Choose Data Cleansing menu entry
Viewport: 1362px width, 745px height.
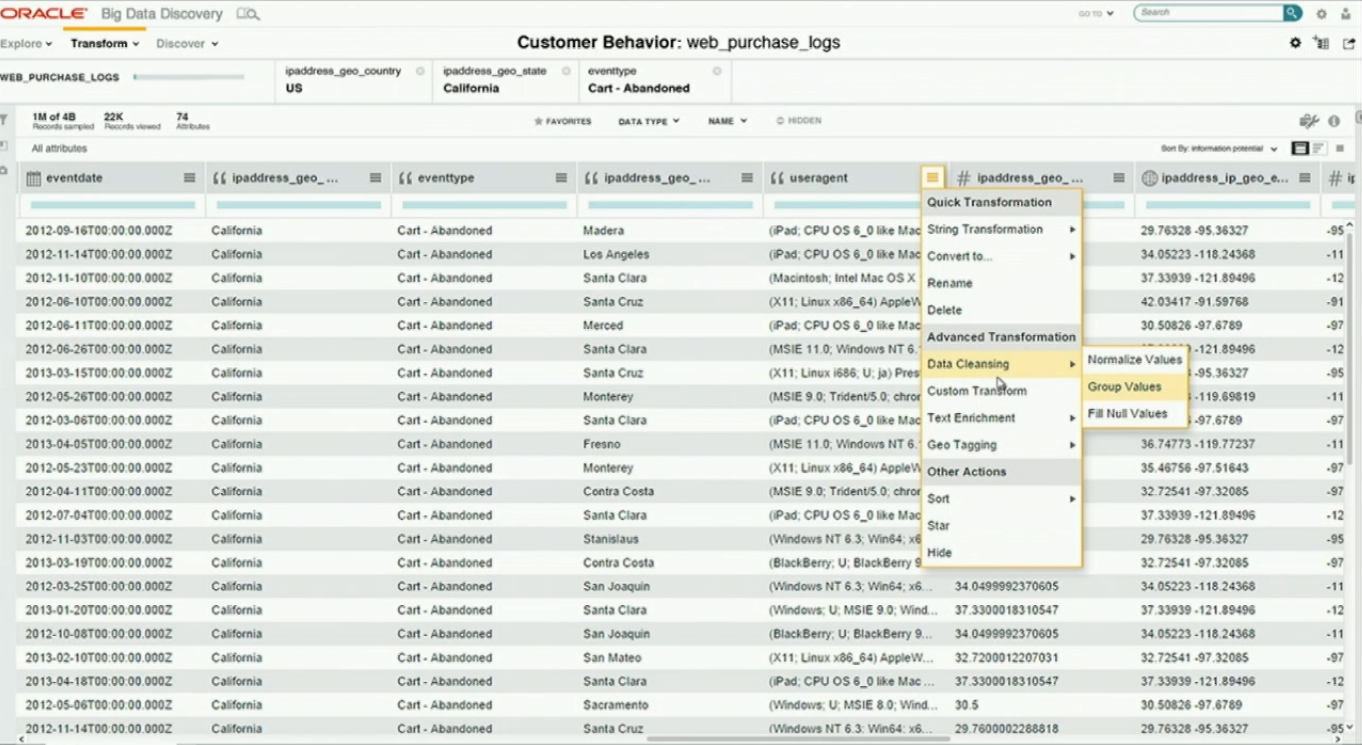1001,364
